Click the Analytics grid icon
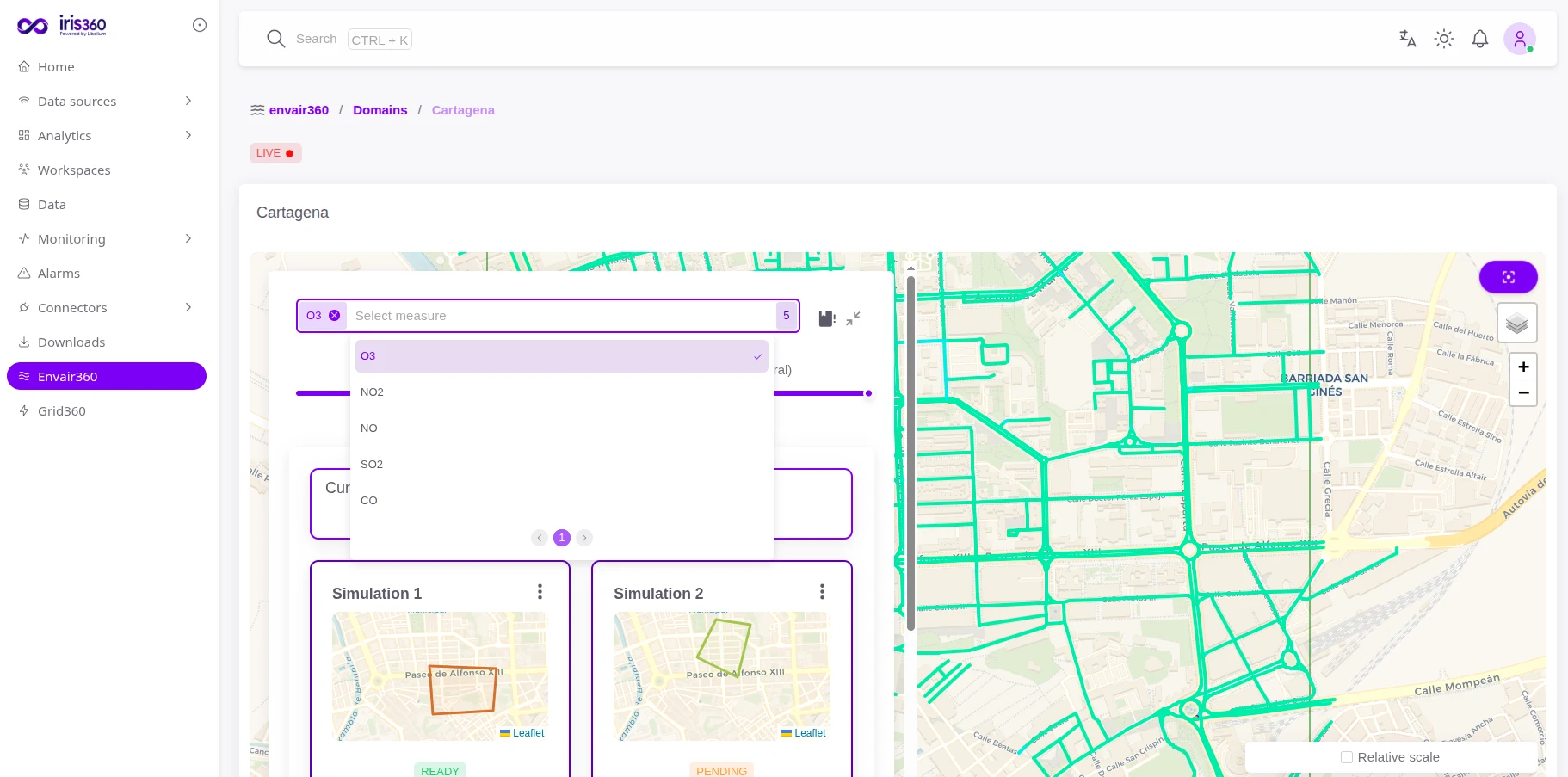Viewport: 1568px width, 777px height. tap(24, 135)
